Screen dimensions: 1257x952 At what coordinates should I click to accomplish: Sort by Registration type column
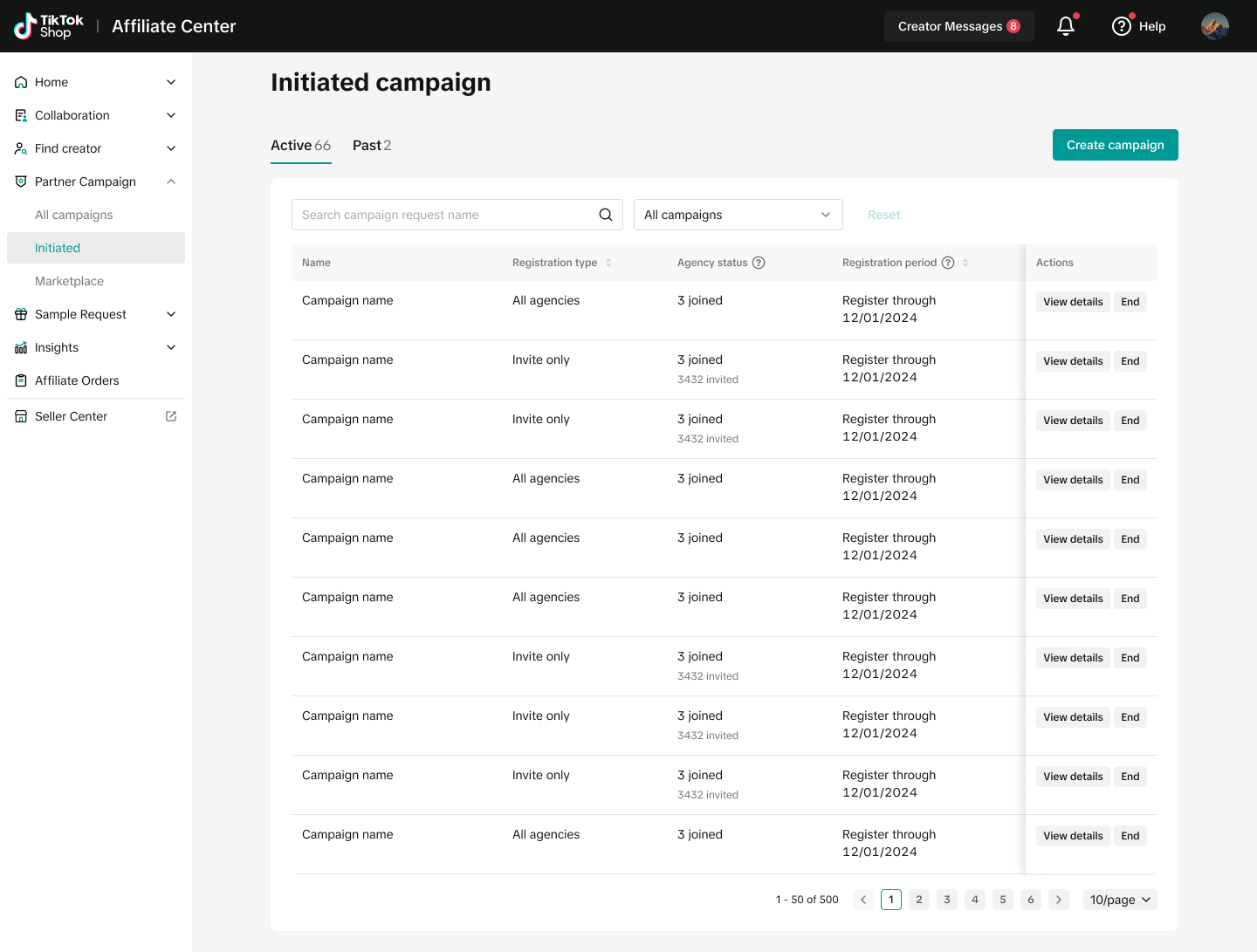pyautogui.click(x=608, y=263)
